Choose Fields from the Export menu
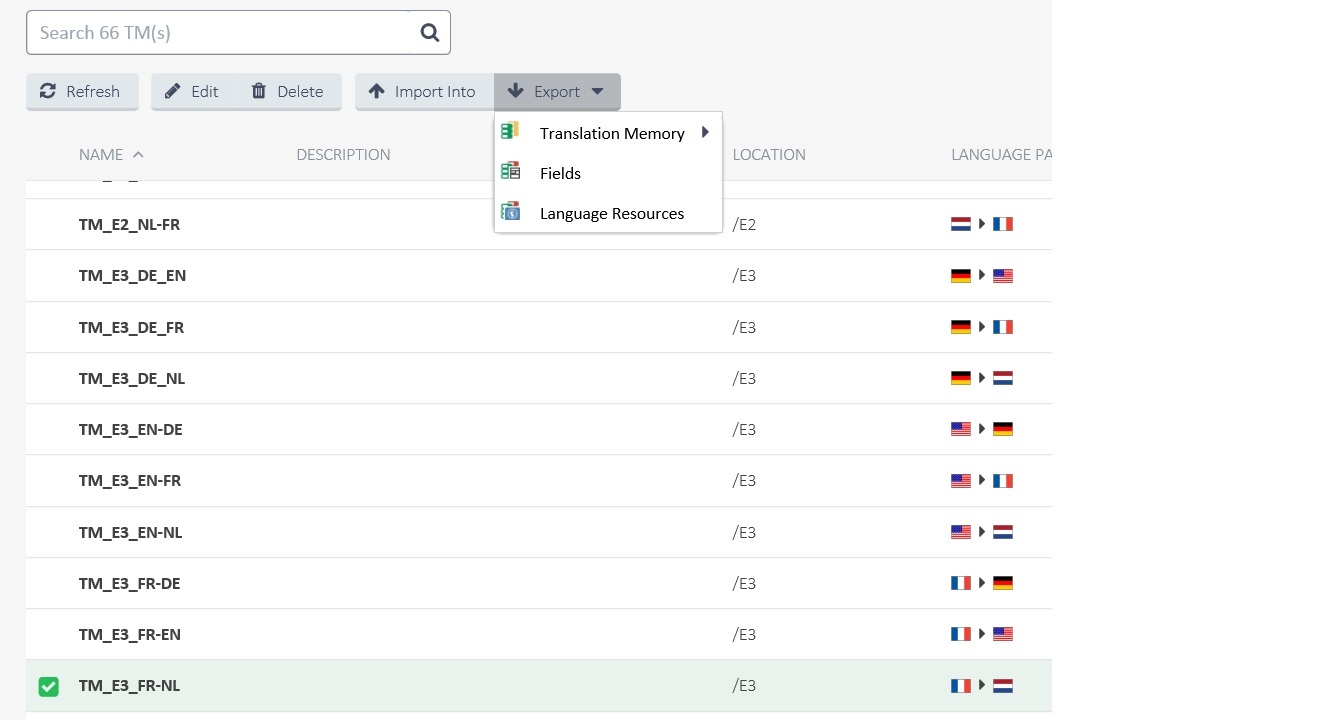The height and width of the screenshot is (720, 1323). point(560,172)
